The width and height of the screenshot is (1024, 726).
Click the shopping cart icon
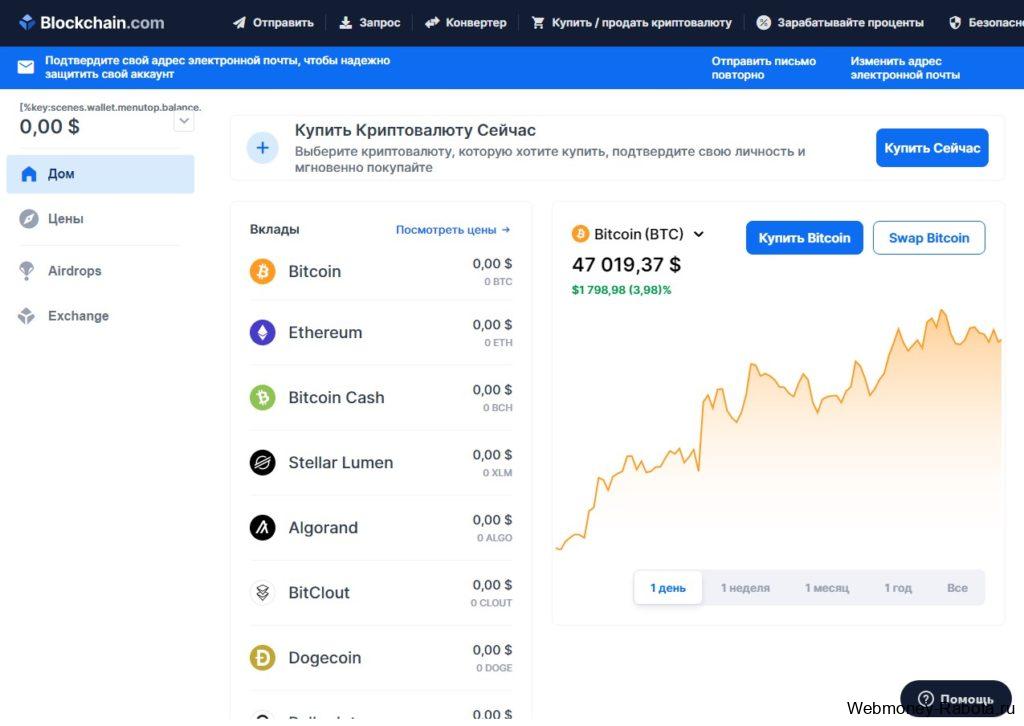click(x=538, y=23)
